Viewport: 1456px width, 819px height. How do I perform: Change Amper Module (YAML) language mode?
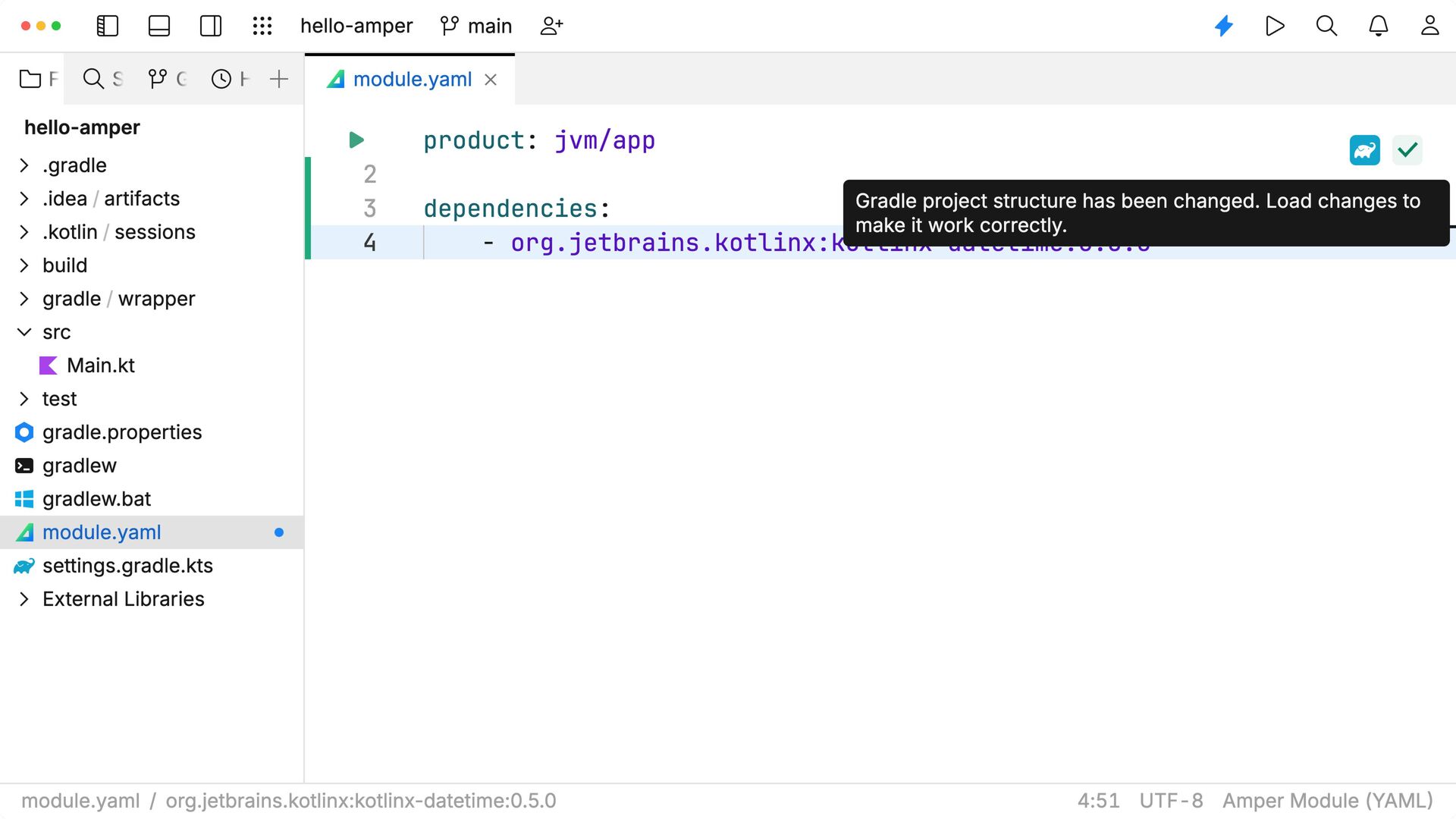coord(1328,801)
